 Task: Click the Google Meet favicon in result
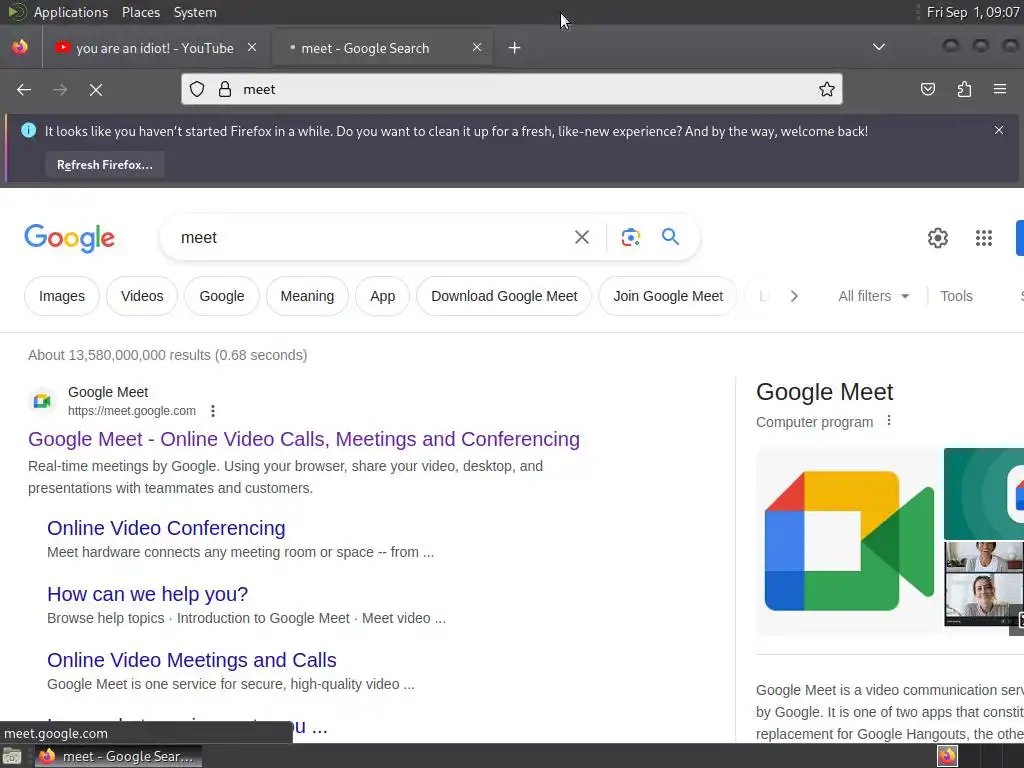pyautogui.click(x=42, y=400)
